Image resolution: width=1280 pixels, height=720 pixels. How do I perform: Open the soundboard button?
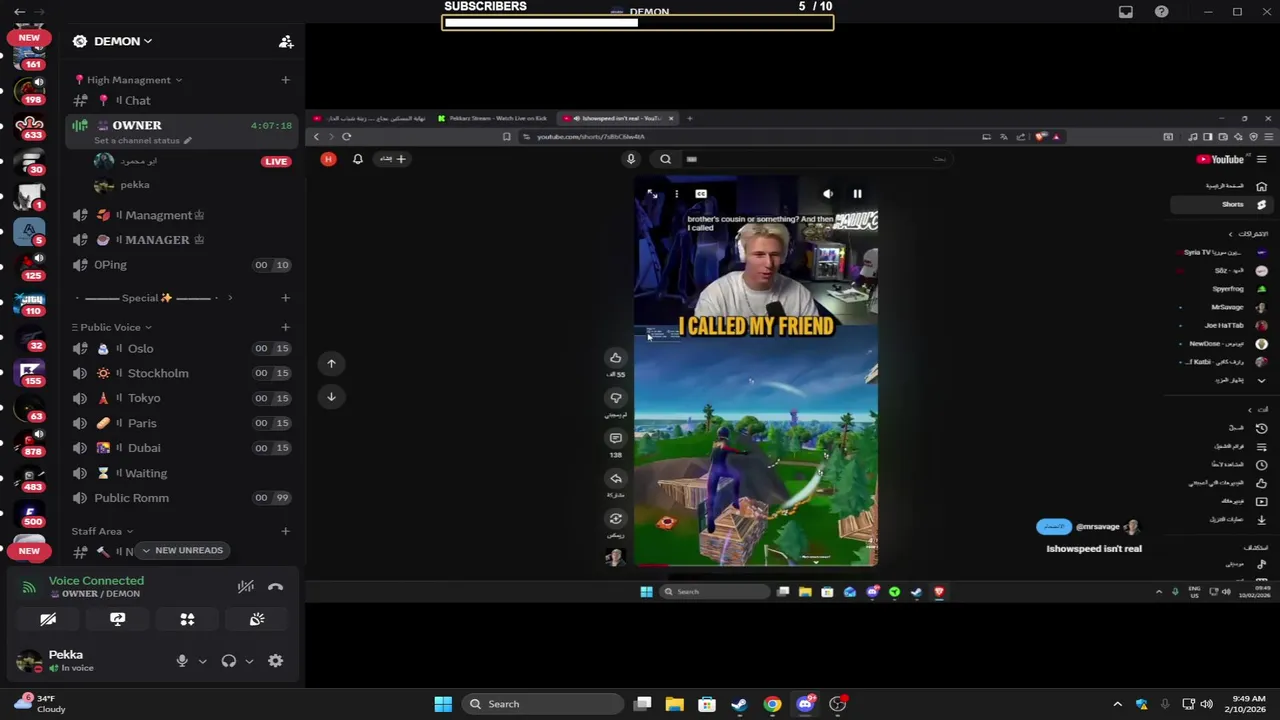click(257, 619)
